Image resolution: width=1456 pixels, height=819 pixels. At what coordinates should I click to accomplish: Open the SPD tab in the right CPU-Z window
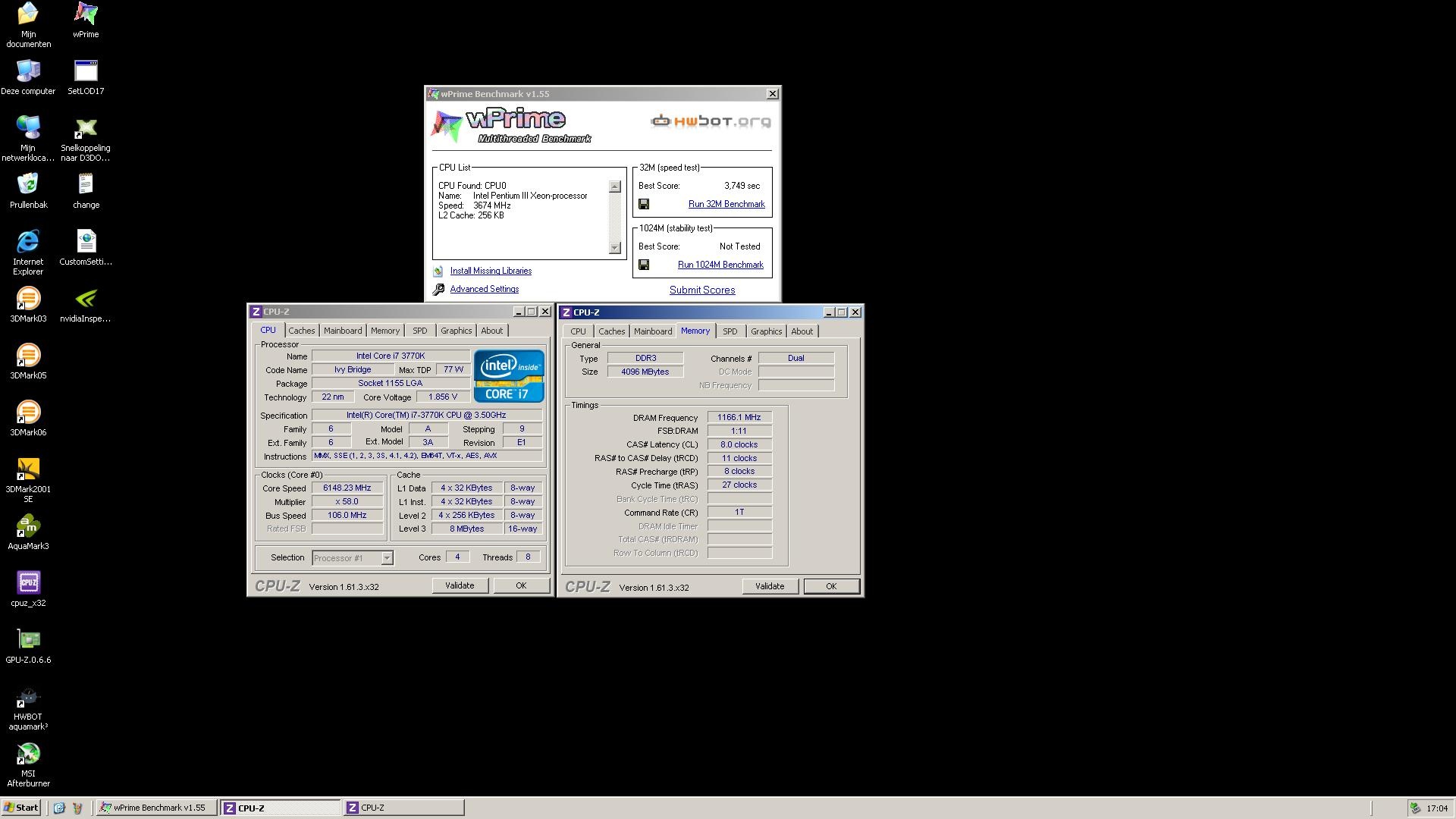[730, 331]
